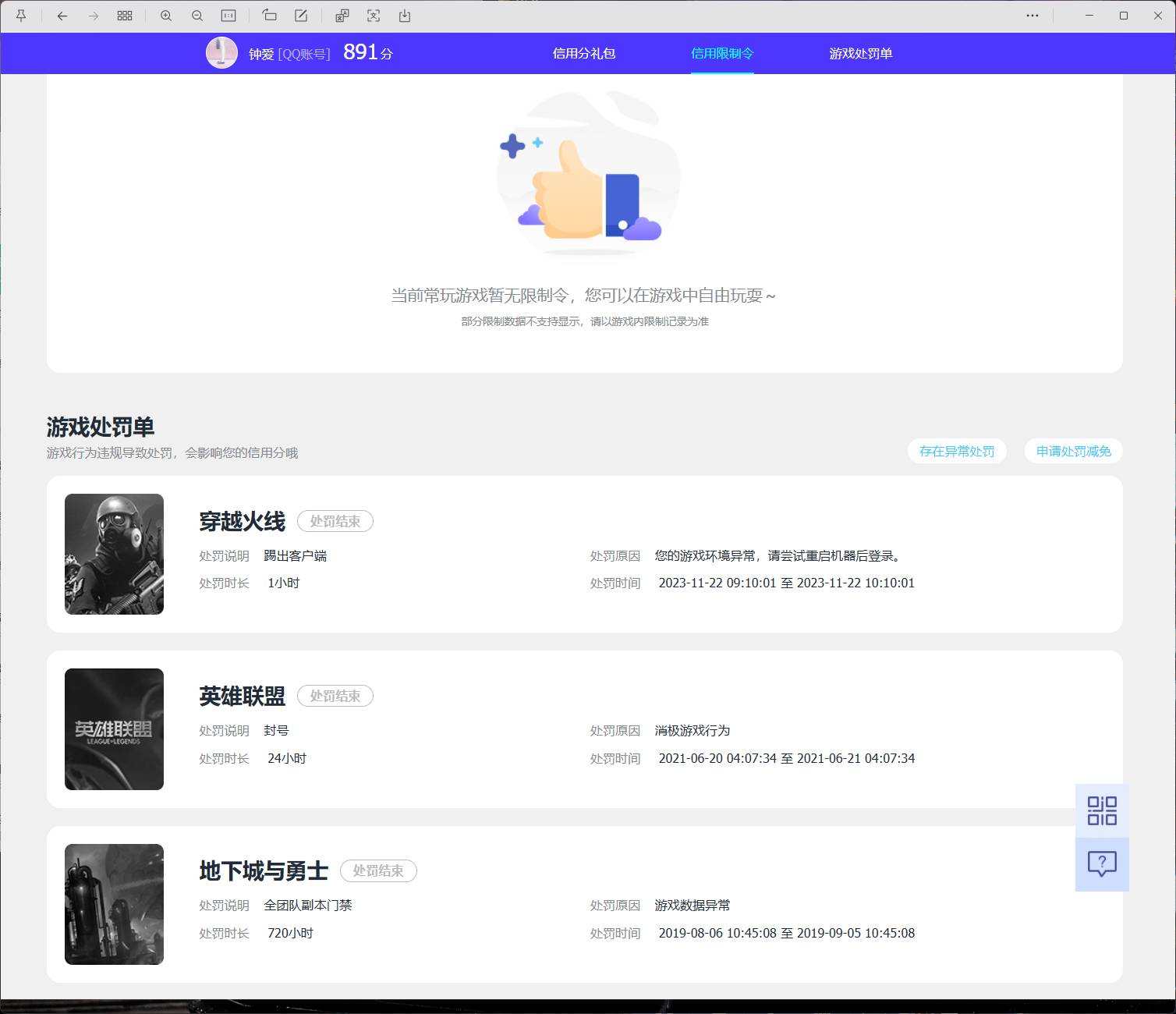The image size is (1176, 1014).
Task: Click the 存在异常处罚 button
Action: tap(957, 451)
